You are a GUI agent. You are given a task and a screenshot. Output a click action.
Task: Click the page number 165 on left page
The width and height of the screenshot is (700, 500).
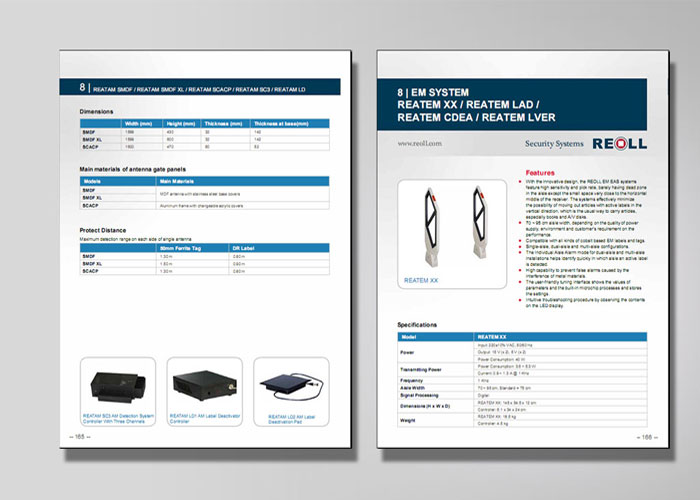coord(80,437)
